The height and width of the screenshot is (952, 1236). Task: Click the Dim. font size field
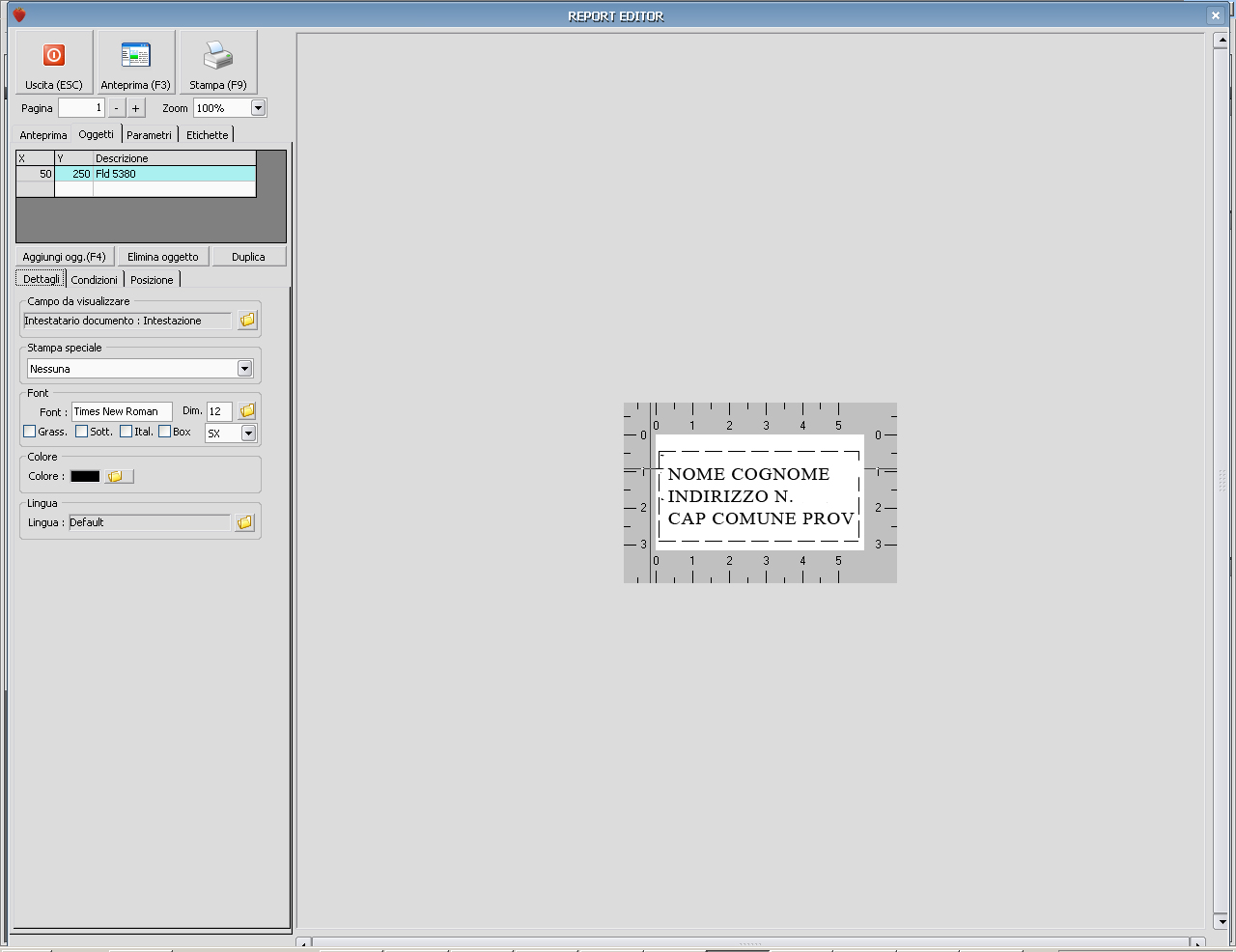[219, 411]
